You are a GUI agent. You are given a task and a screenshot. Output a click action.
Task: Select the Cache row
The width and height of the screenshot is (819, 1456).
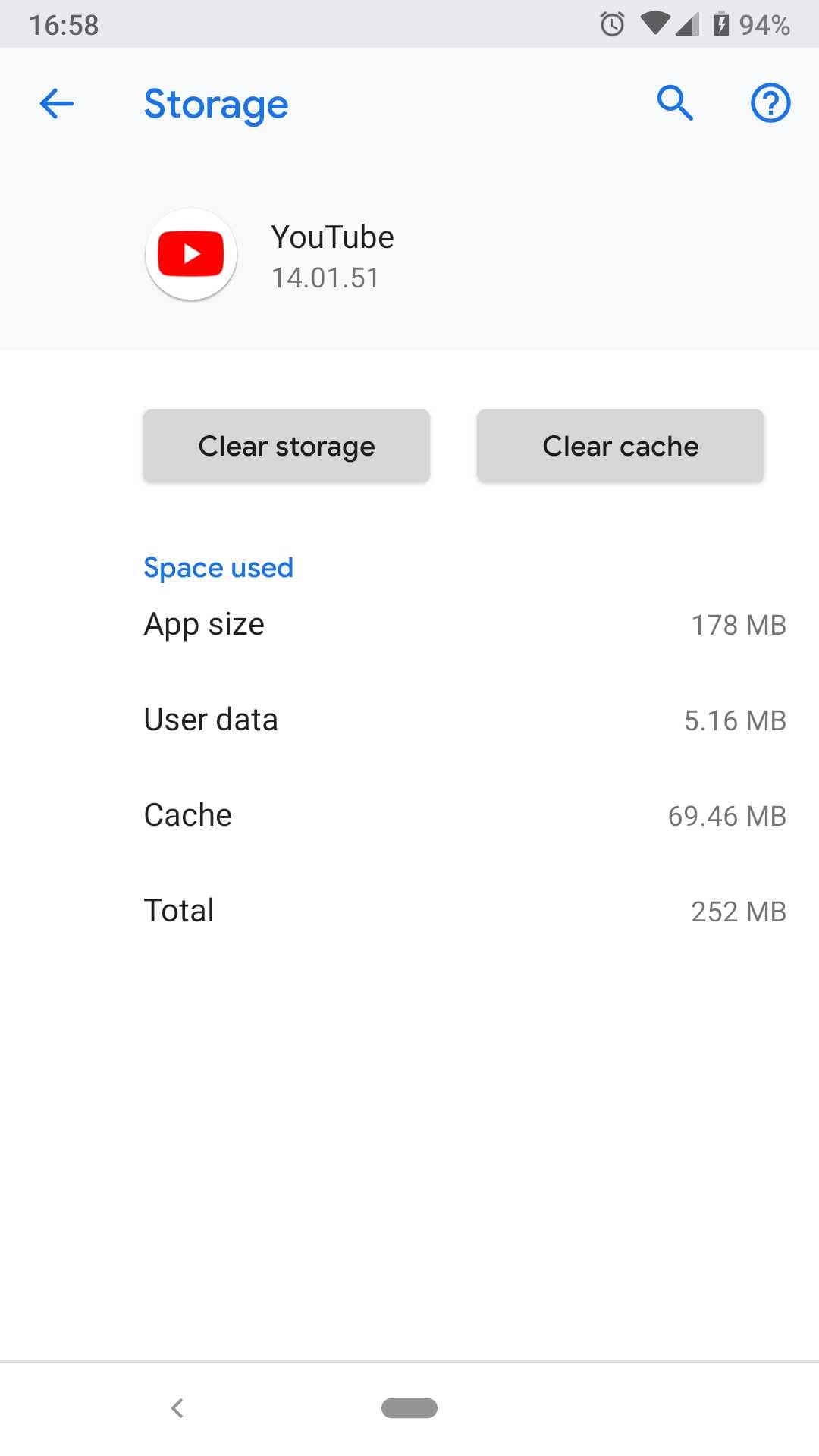pos(464,816)
